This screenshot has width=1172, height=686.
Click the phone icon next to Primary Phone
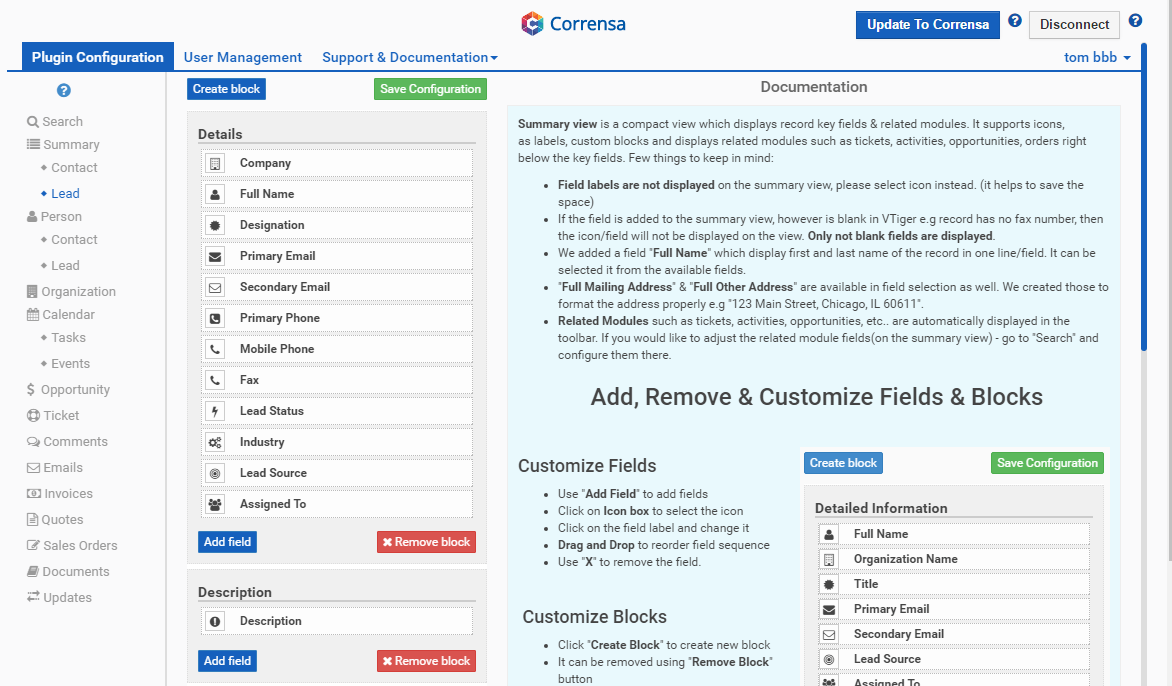[215, 318]
